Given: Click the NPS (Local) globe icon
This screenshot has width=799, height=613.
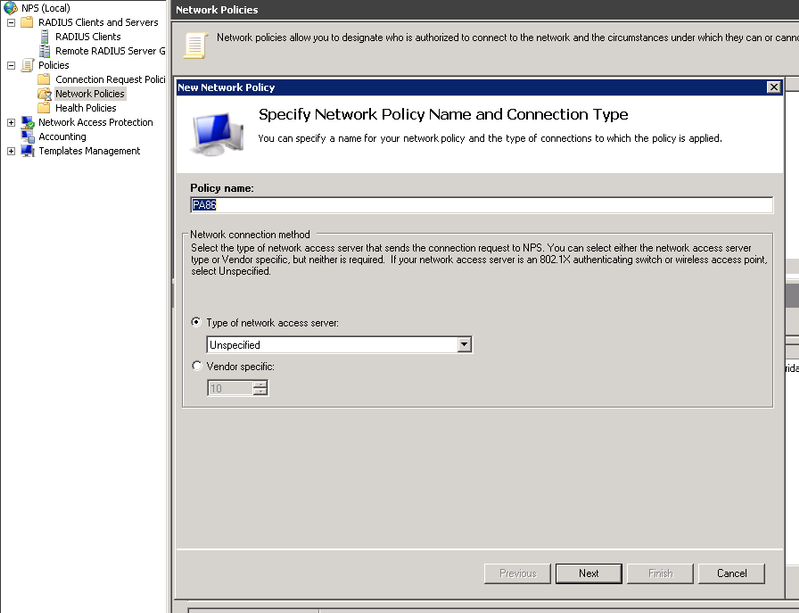Looking at the screenshot, I should click(10, 8).
